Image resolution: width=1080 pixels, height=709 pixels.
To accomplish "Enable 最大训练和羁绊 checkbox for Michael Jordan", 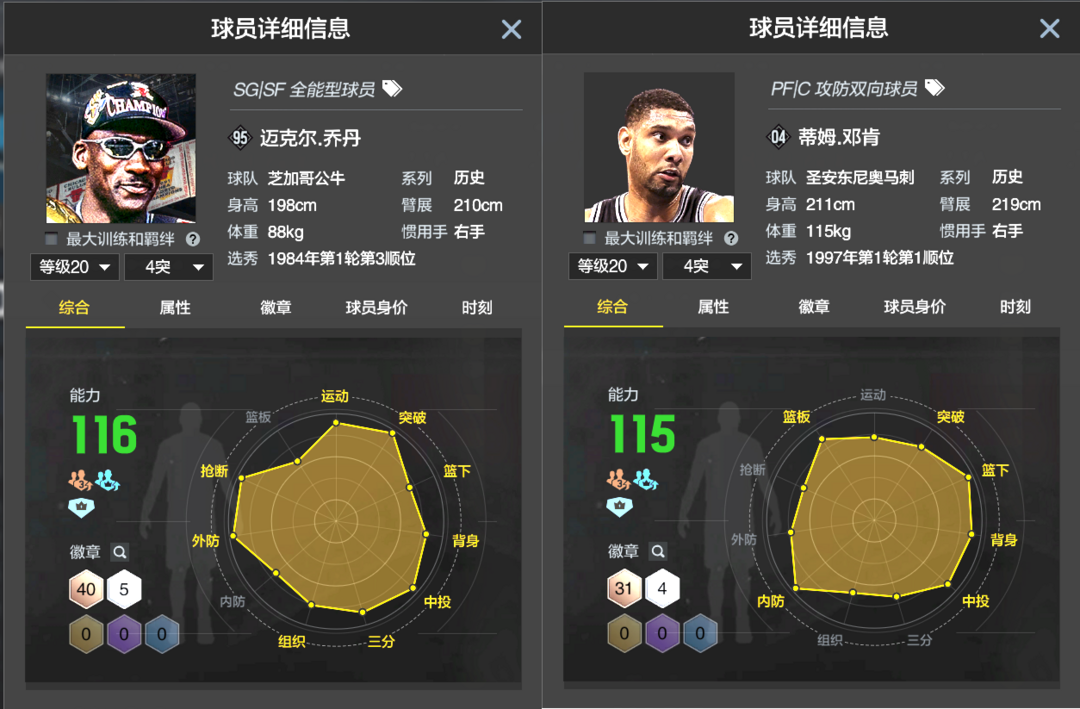I will (51, 239).
